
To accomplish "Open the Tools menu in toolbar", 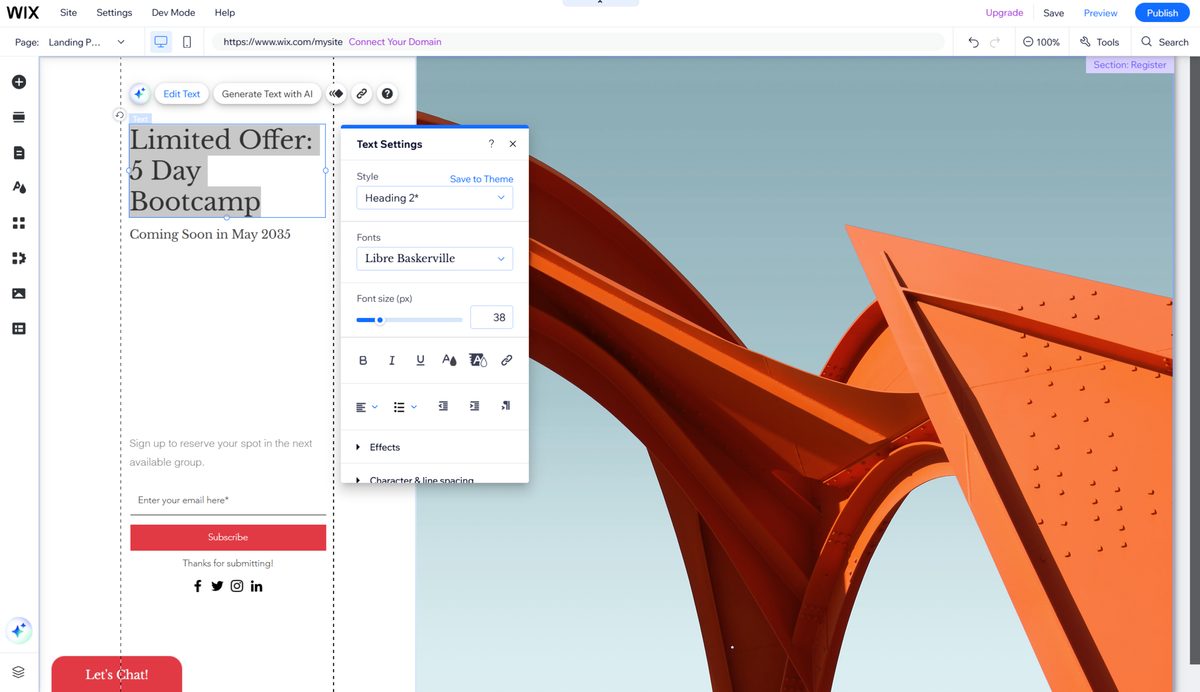I will pyautogui.click(x=1099, y=42).
